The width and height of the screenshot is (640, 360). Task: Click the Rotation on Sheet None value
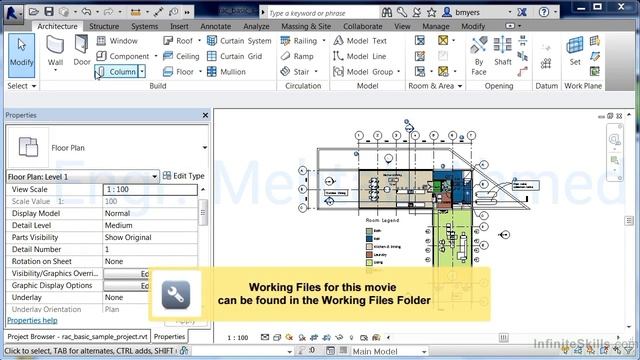pyautogui.click(x=150, y=261)
